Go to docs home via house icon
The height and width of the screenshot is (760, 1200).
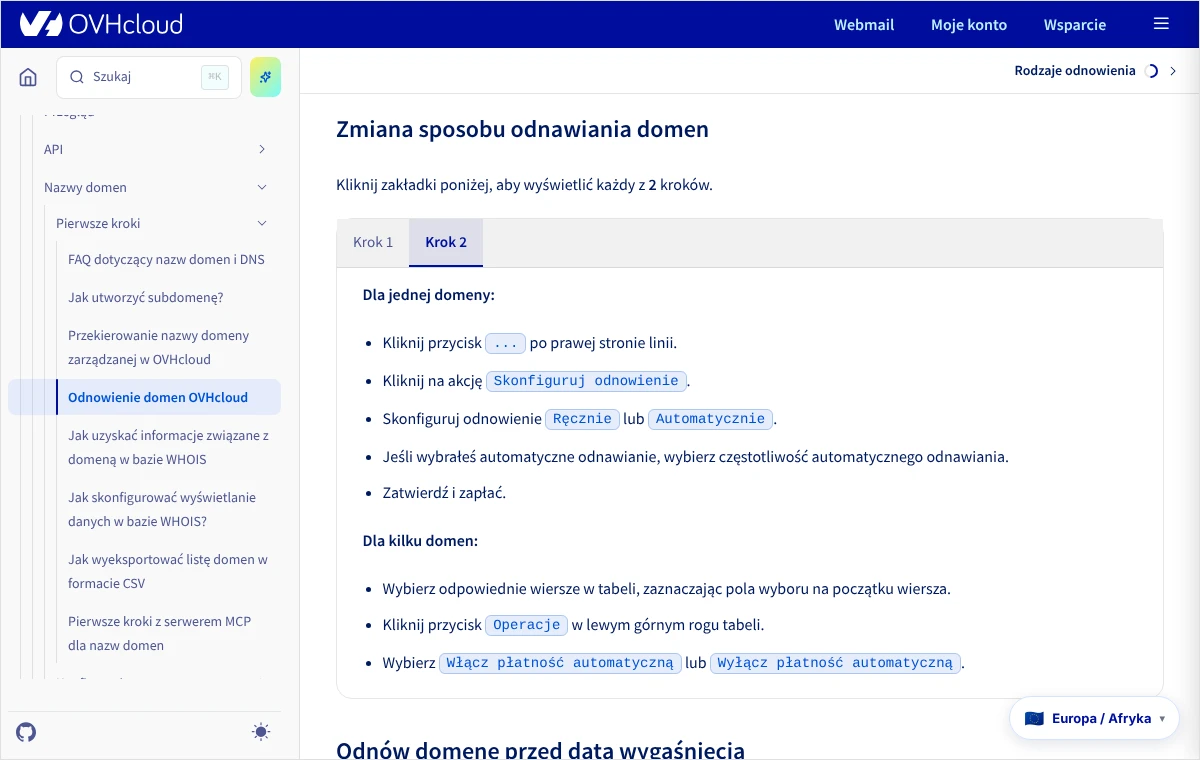[x=28, y=77]
